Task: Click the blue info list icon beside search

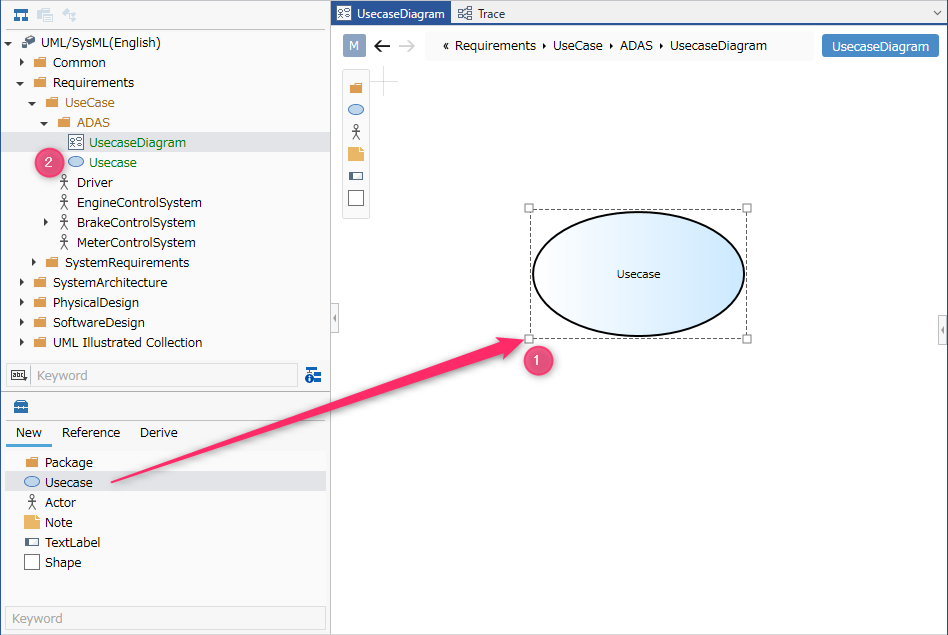Action: 313,375
